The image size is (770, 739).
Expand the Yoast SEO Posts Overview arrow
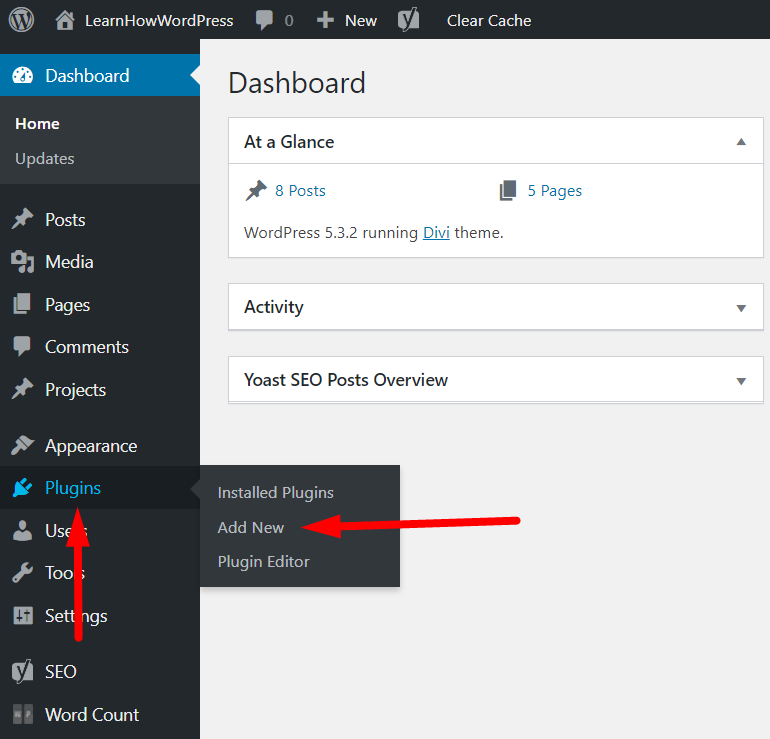click(x=741, y=381)
